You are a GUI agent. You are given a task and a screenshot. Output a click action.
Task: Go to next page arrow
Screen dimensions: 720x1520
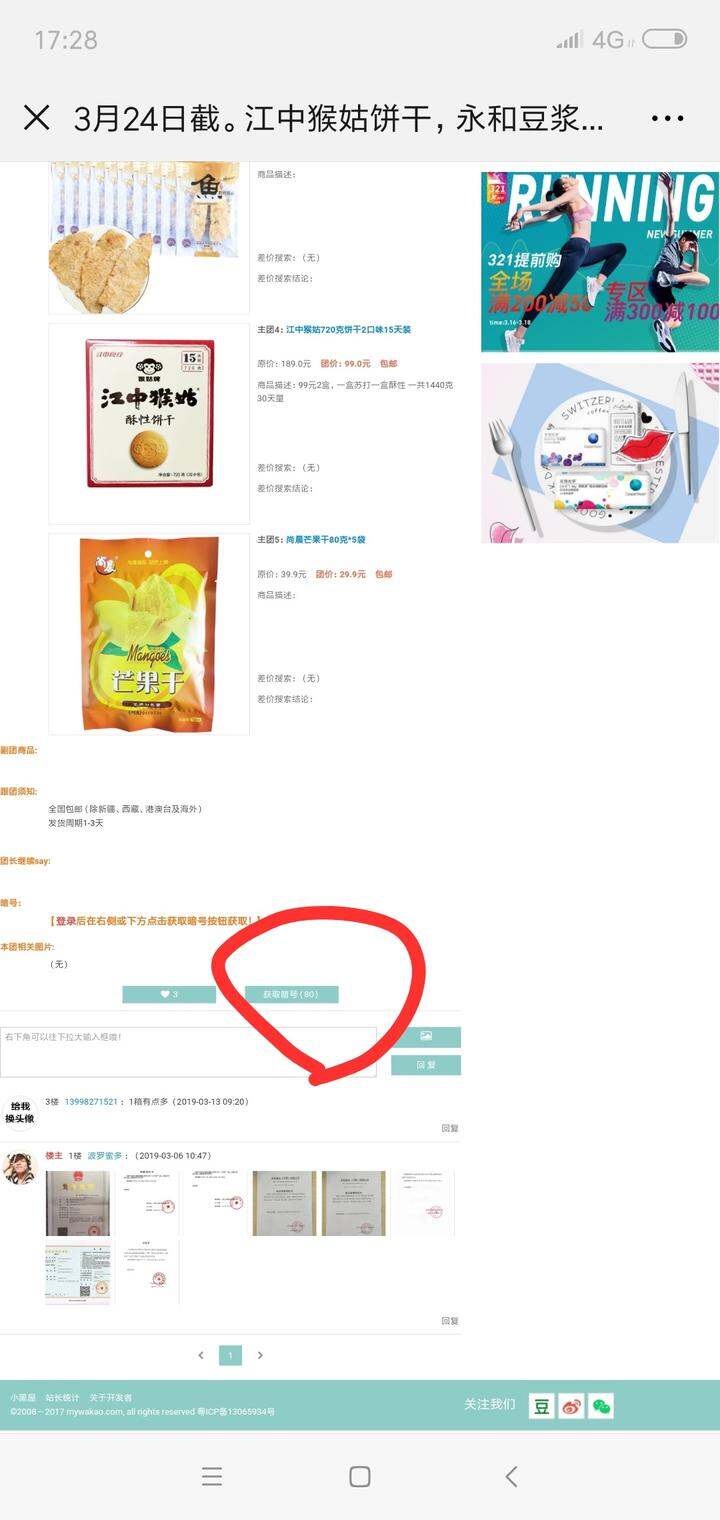[260, 1355]
